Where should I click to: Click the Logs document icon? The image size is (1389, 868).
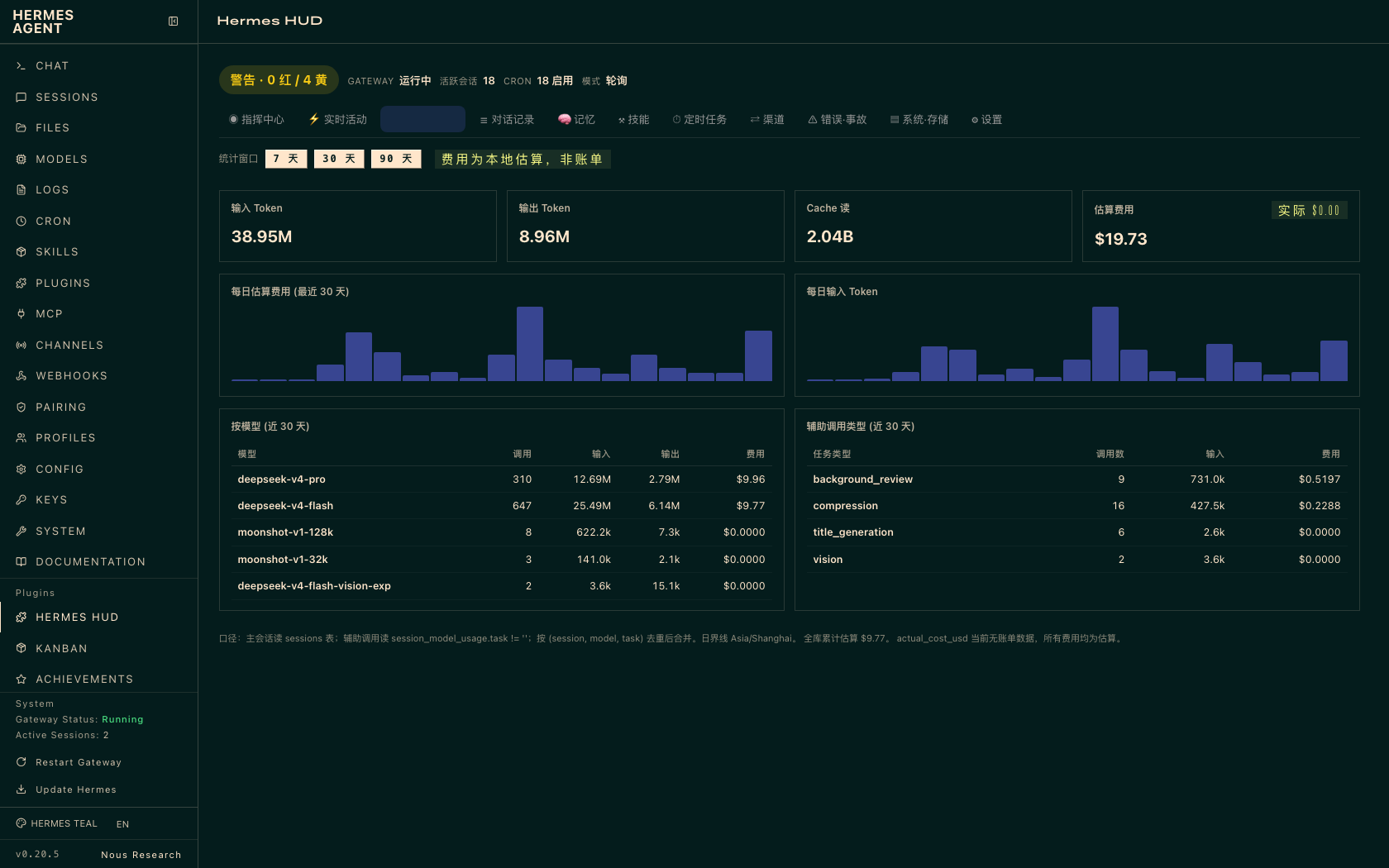tap(21, 190)
